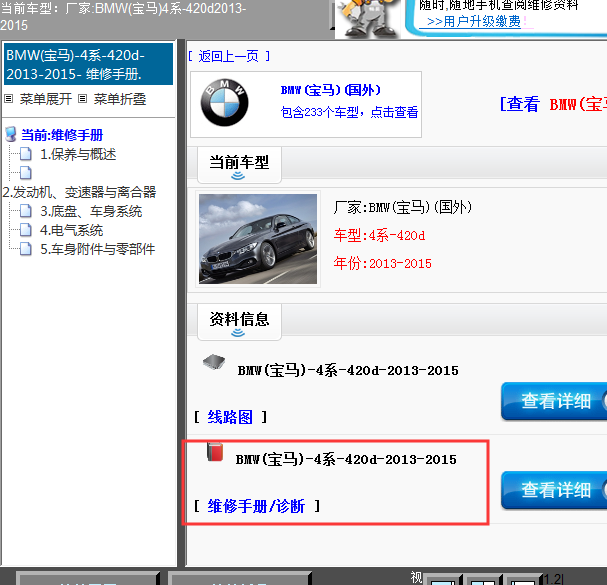Image resolution: width=607 pixels, height=585 pixels.
Task: Click 查看详细 button for 维修手册/诊断
Action: tap(554, 490)
